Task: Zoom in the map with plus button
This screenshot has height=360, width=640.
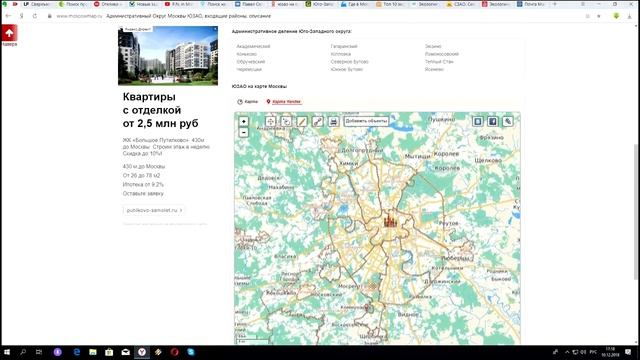Action: tap(244, 122)
